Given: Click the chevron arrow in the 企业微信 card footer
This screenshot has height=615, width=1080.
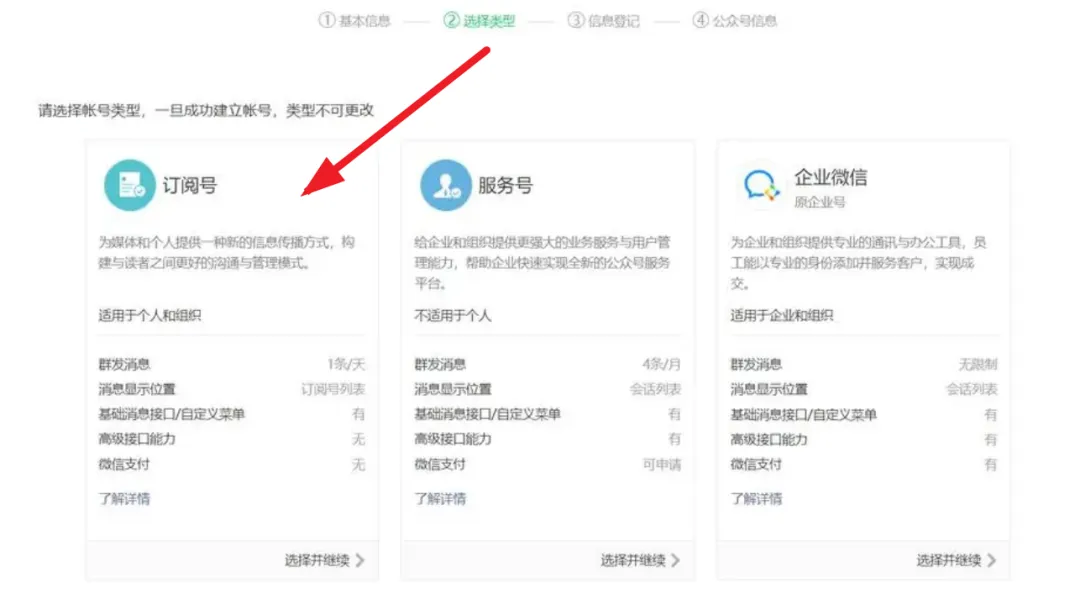Looking at the screenshot, I should tap(992, 561).
